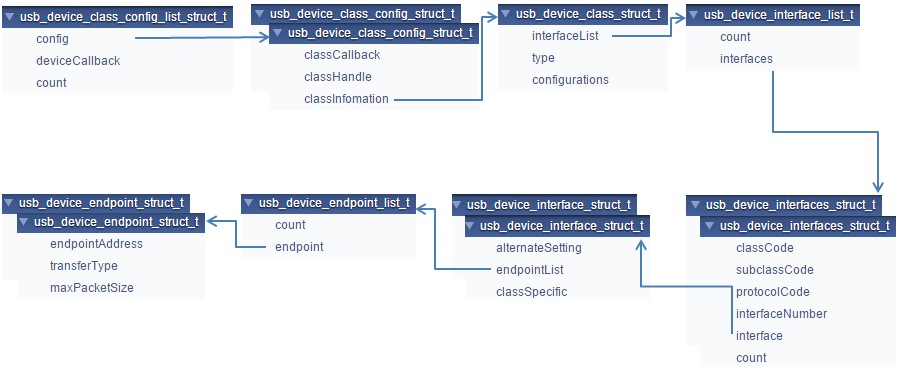The height and width of the screenshot is (368, 897).
Task: Collapse inner usb_device_endpoint_struct_t triangle
Action: click(x=25, y=222)
